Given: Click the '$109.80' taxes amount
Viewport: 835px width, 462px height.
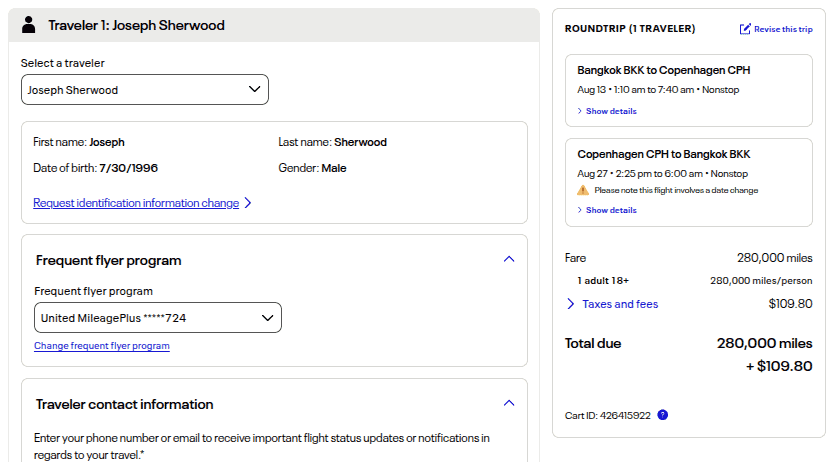Looking at the screenshot, I should [790, 304].
